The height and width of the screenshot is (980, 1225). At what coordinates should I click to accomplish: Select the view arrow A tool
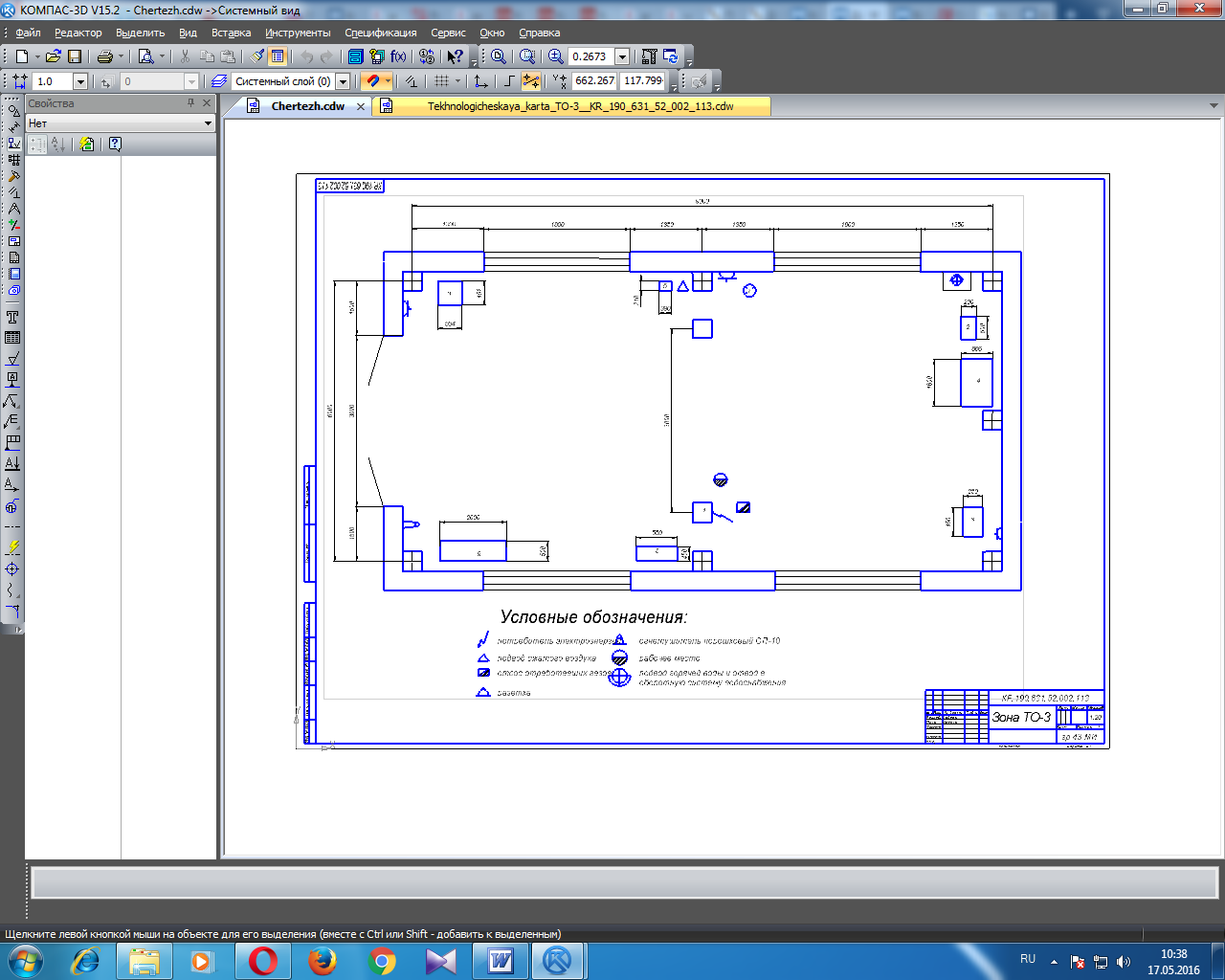12,484
